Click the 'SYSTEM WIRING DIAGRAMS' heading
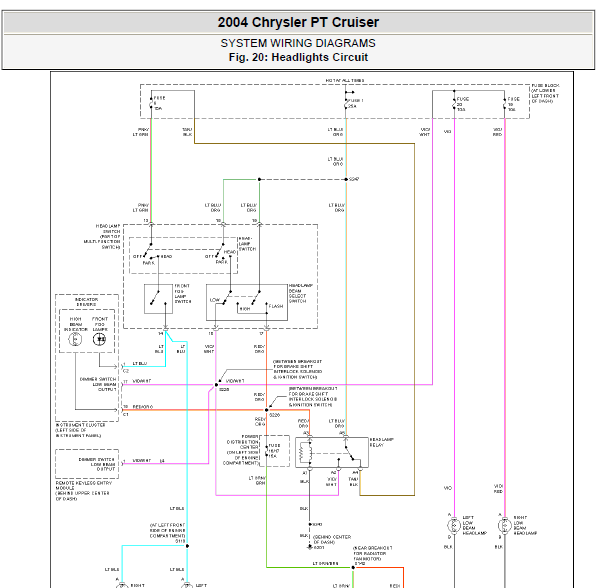The height and width of the screenshot is (588, 600). 298,43
